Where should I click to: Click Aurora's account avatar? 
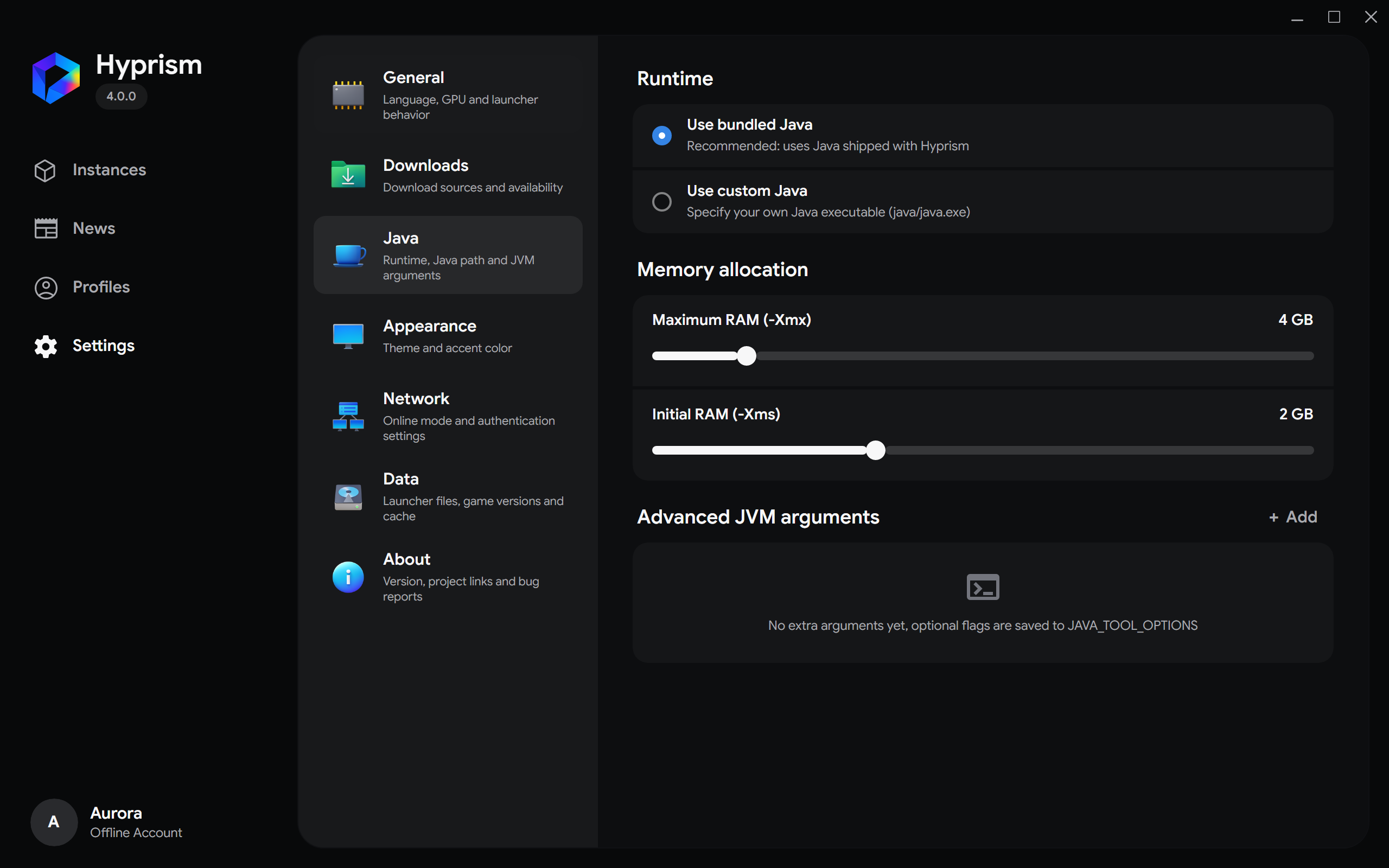pyautogui.click(x=54, y=822)
